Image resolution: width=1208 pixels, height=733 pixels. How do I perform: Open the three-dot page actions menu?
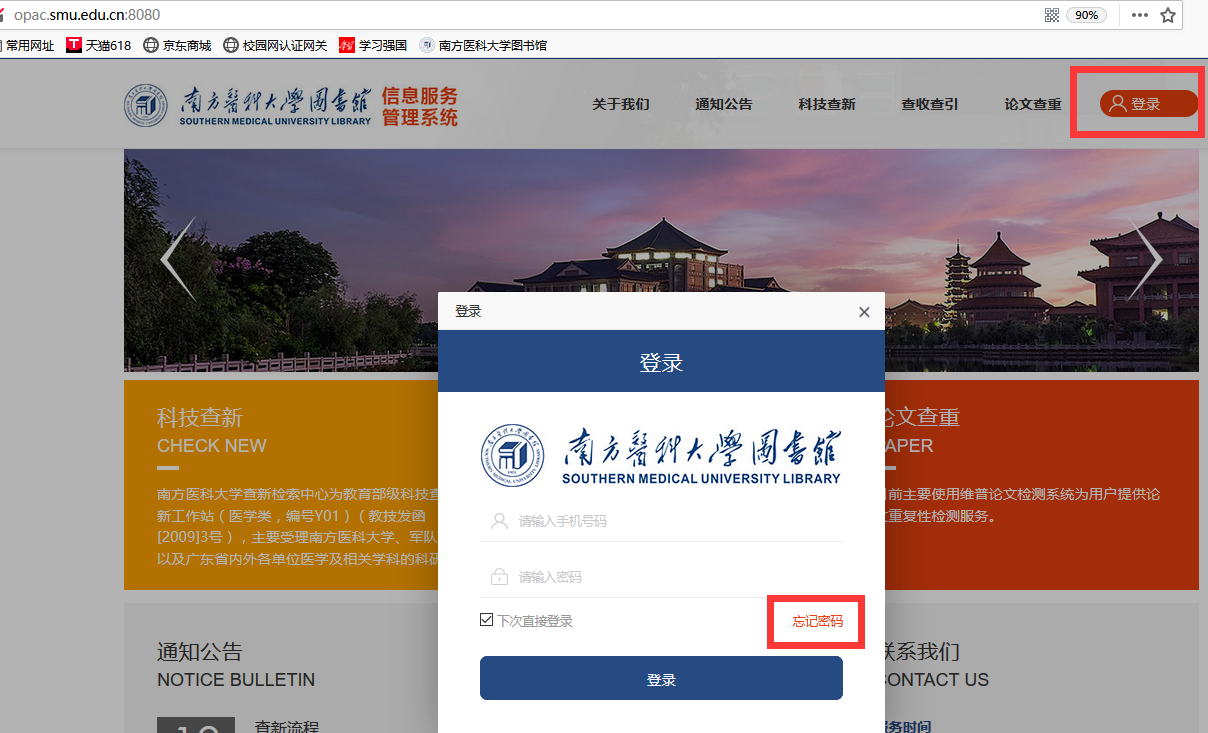(x=1140, y=15)
